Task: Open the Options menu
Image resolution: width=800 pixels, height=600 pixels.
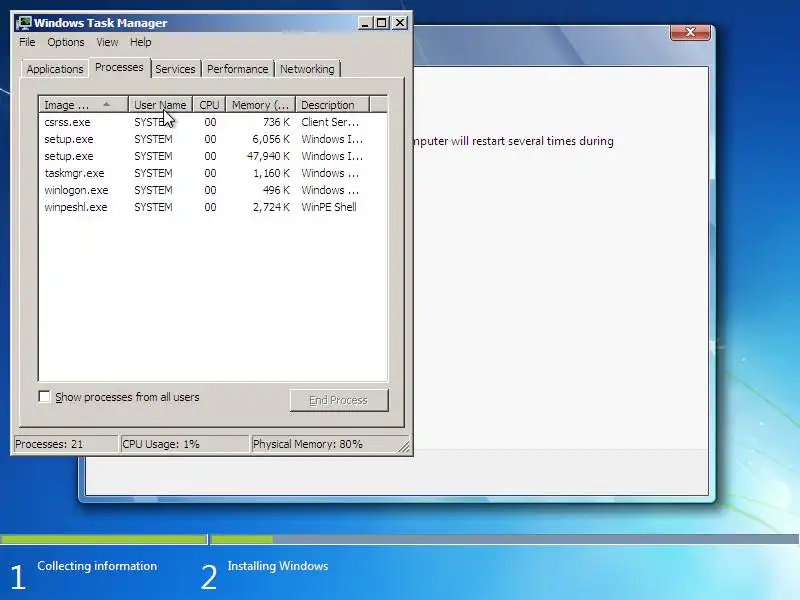Action: click(x=66, y=42)
